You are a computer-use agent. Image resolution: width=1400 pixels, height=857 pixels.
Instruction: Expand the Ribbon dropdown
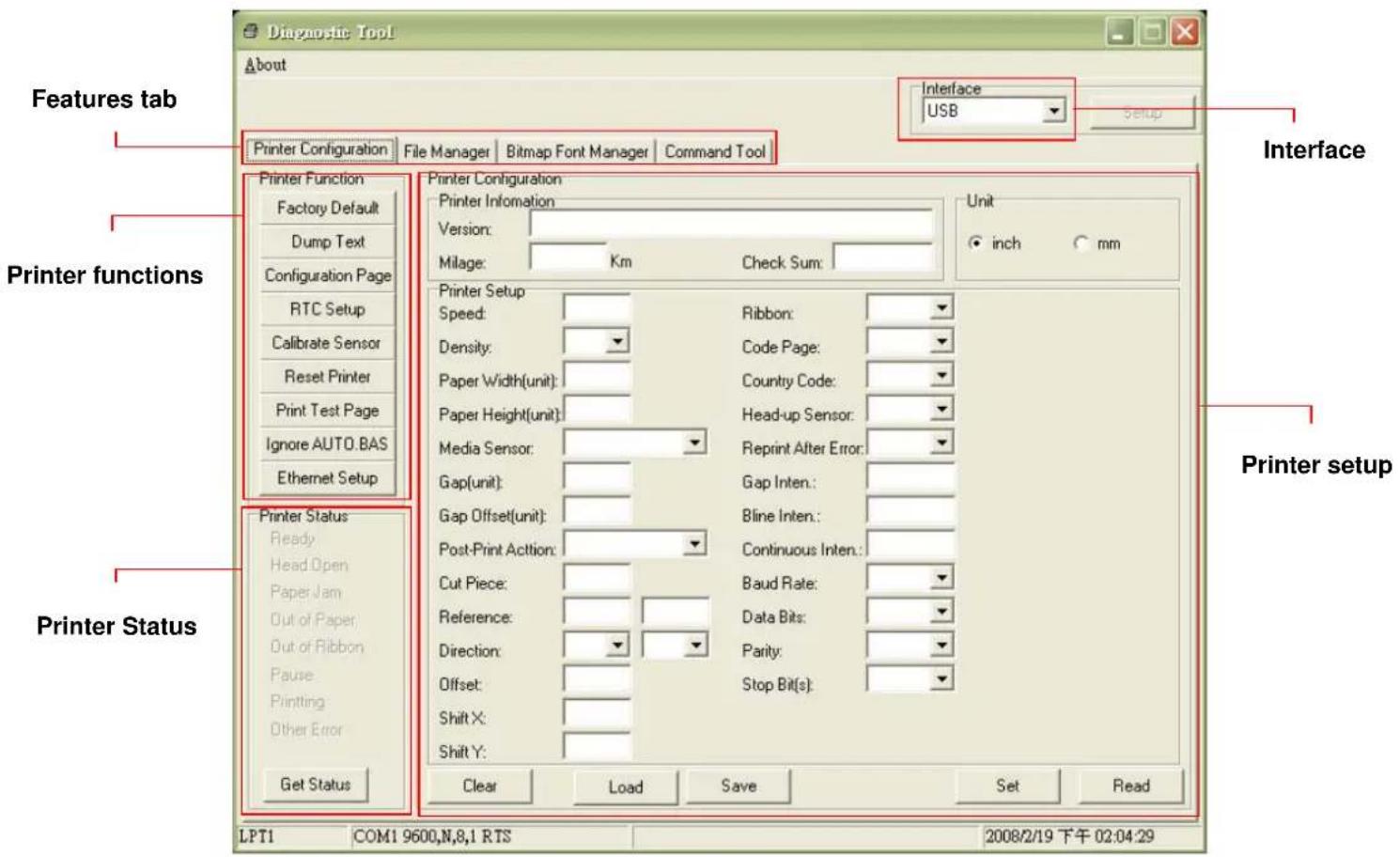point(941,308)
